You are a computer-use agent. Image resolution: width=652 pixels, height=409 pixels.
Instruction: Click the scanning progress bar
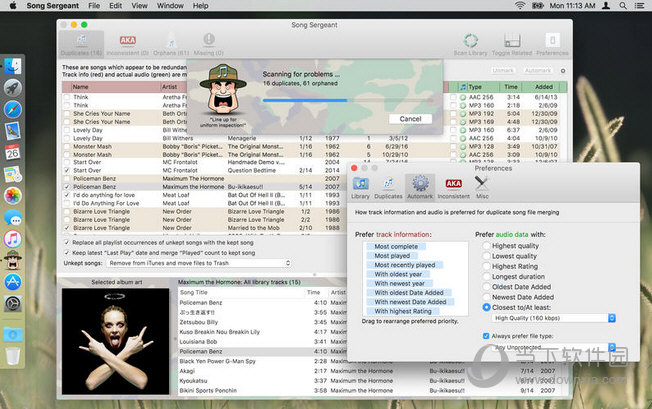click(x=348, y=100)
